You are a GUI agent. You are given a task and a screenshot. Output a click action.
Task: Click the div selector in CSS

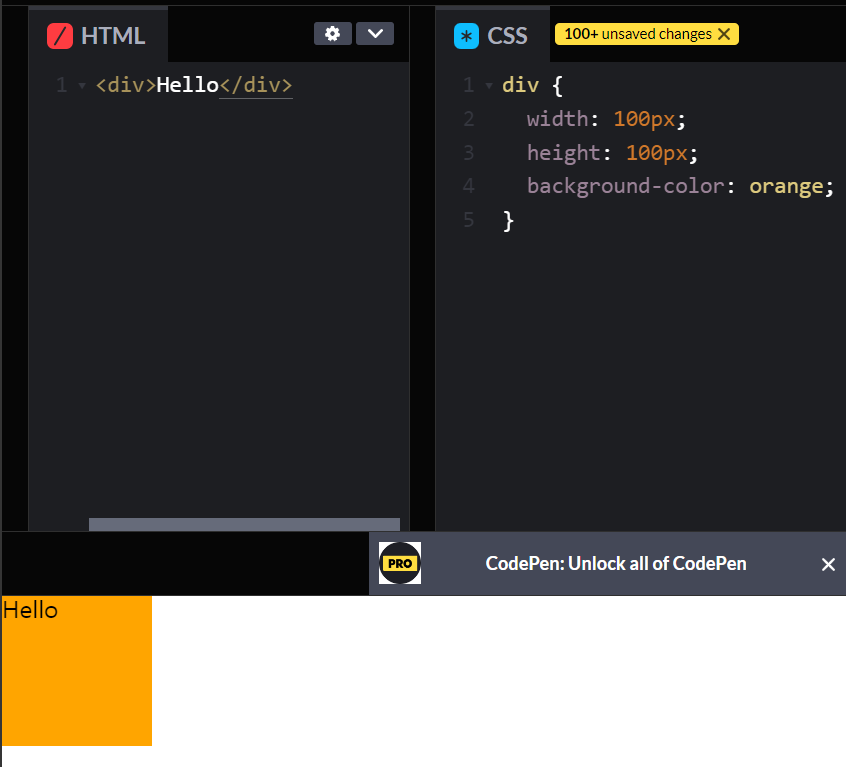[520, 85]
